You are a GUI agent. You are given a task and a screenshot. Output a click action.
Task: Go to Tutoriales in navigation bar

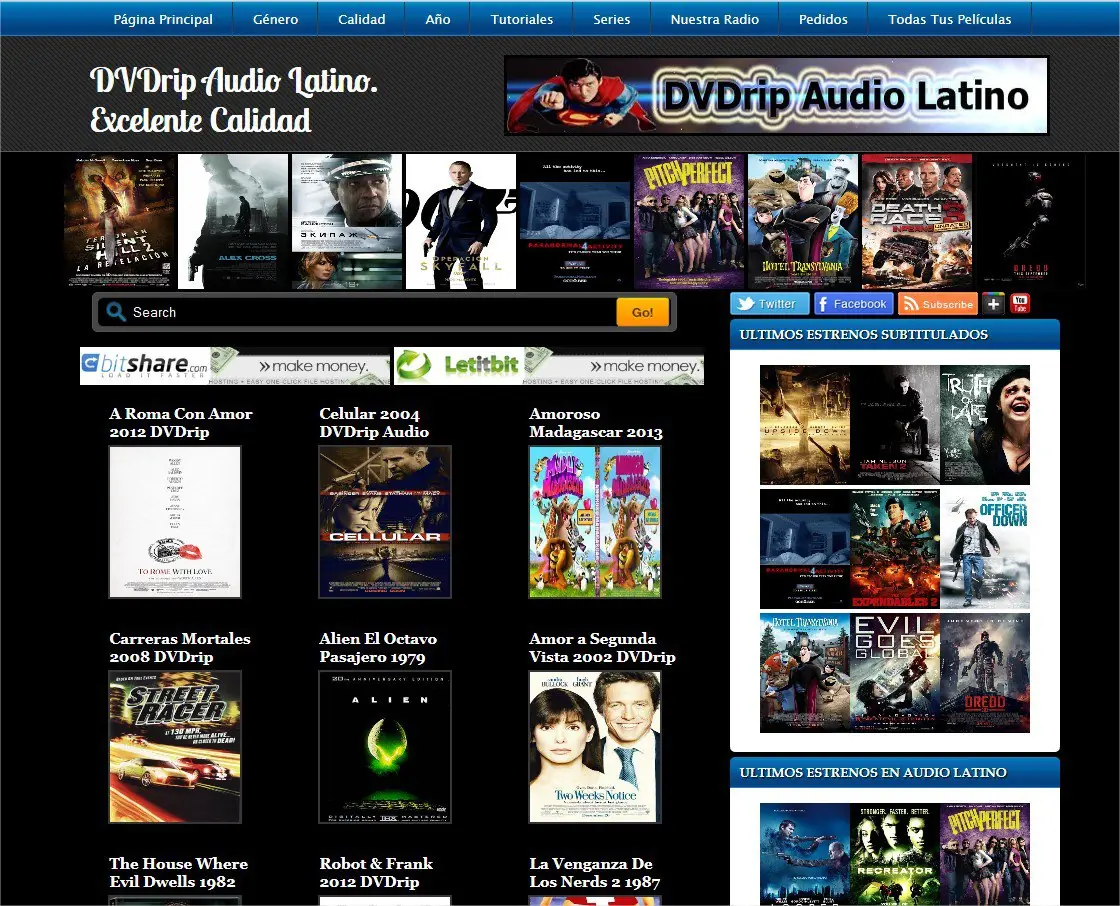coord(521,19)
